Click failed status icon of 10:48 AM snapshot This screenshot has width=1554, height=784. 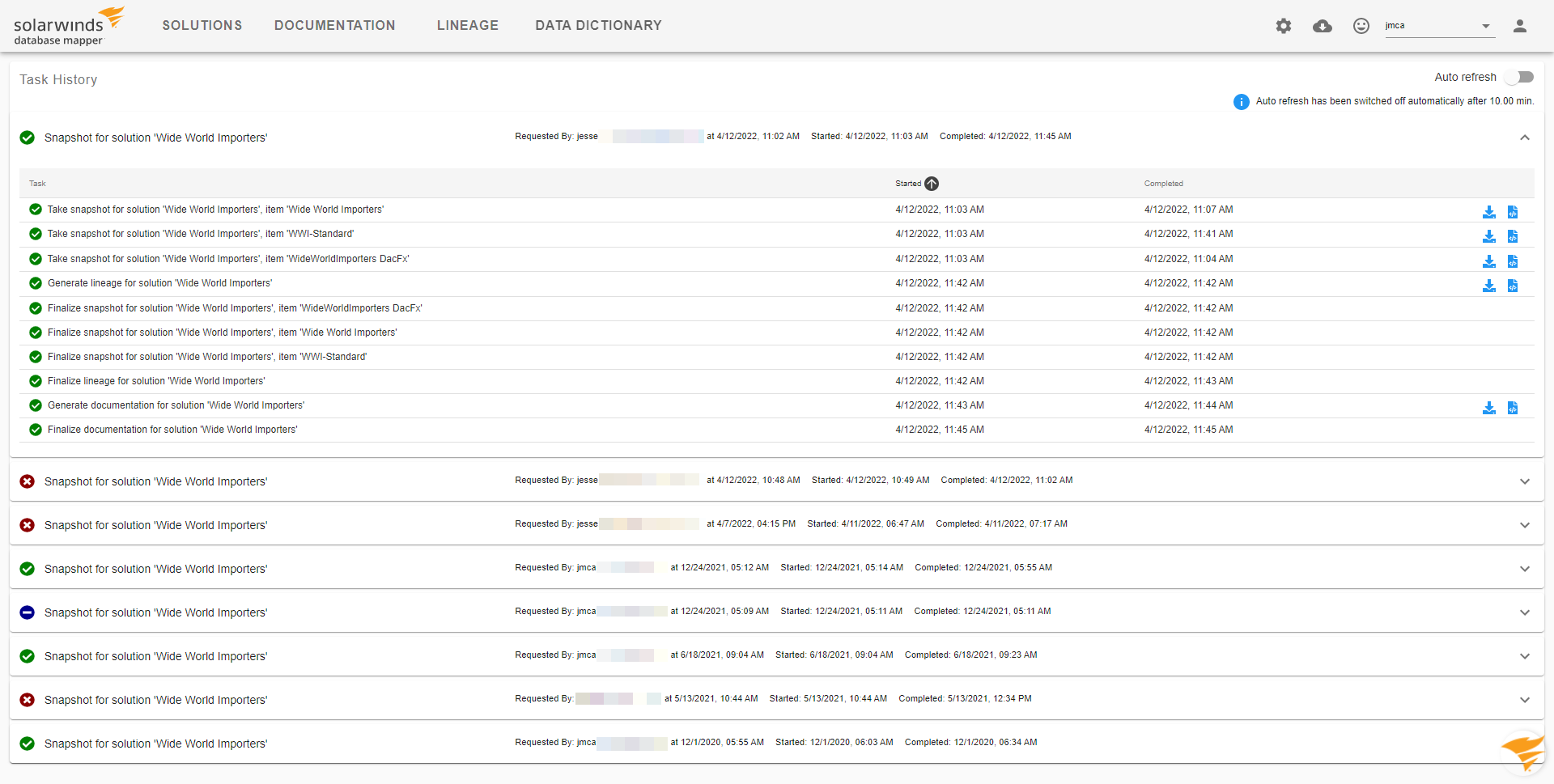28,481
